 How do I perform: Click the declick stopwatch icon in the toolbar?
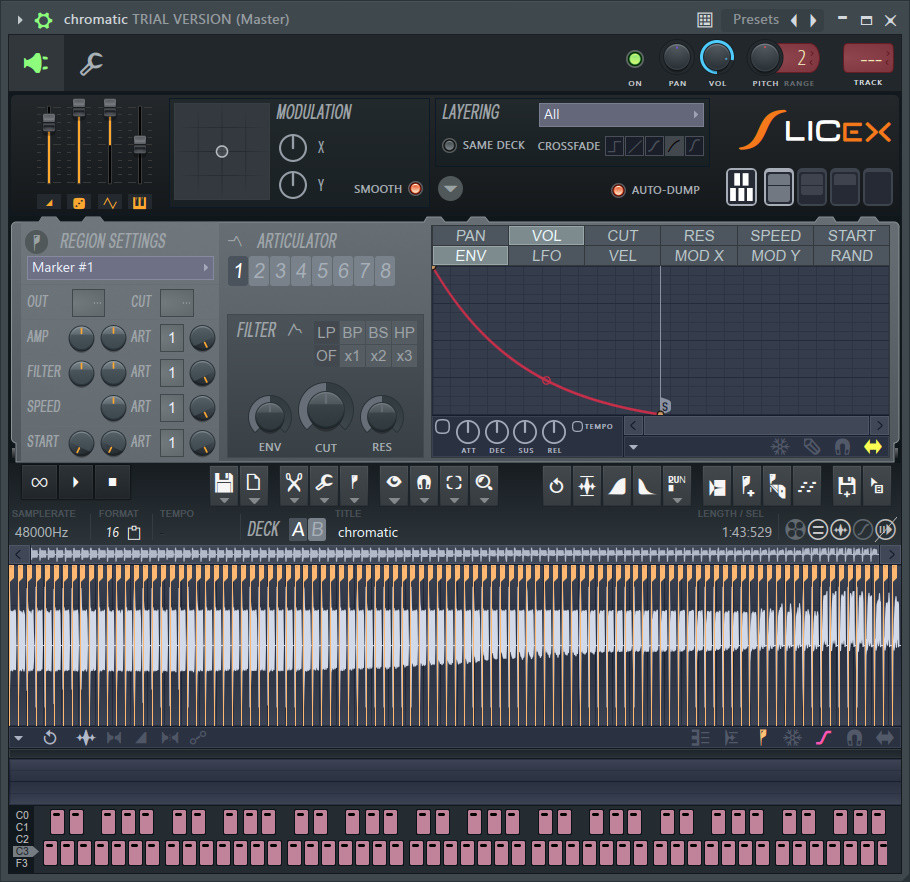pos(557,484)
